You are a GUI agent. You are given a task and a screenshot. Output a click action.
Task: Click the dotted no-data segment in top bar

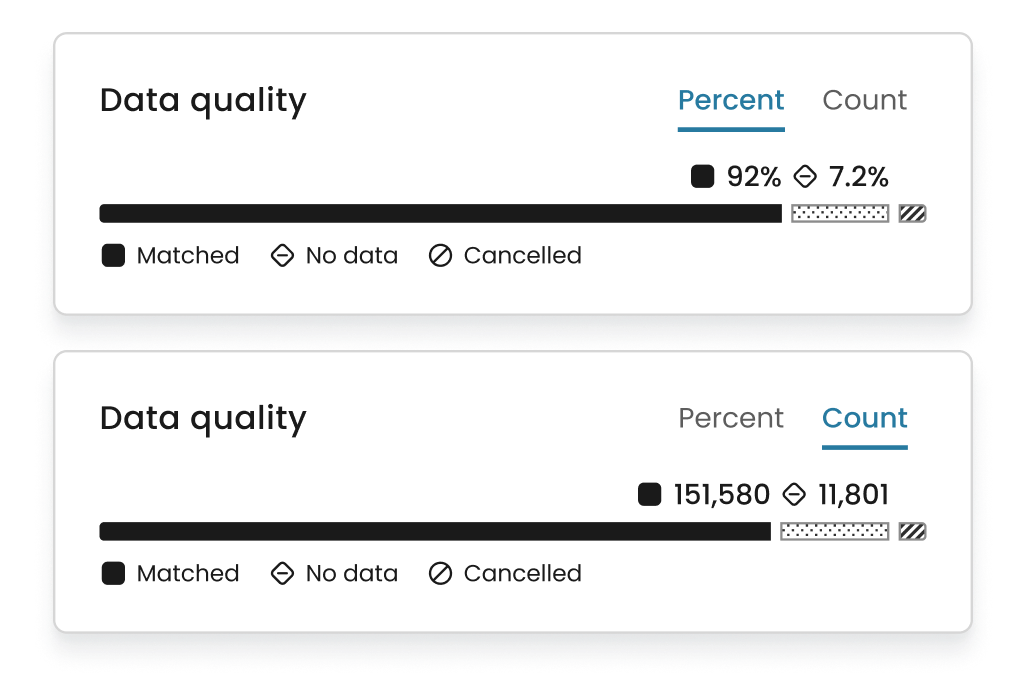point(840,213)
